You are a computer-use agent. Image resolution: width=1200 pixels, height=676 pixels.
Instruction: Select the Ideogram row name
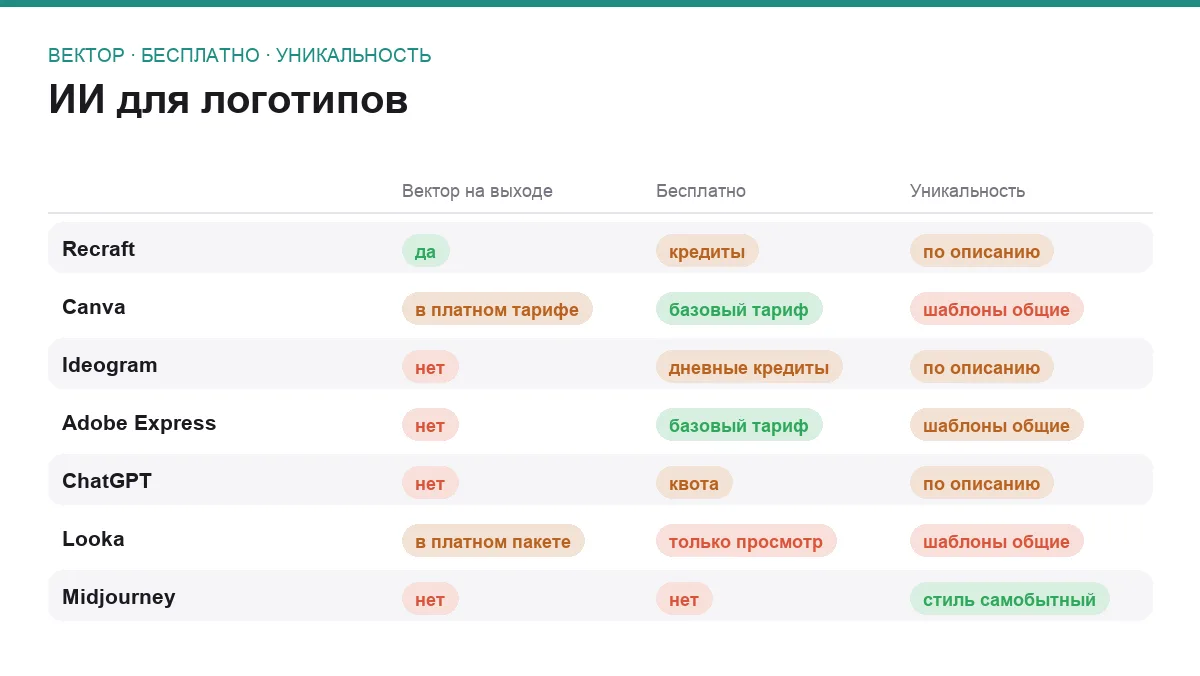coord(110,365)
